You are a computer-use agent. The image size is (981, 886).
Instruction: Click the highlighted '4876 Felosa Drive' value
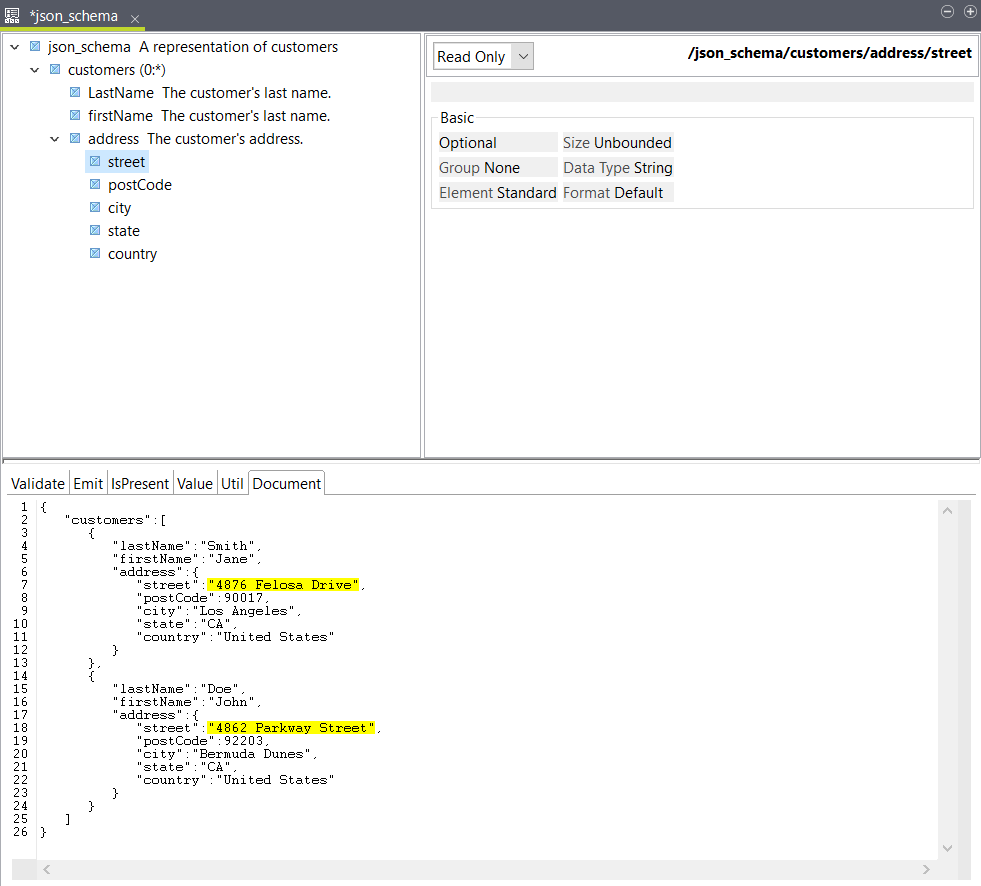283,585
